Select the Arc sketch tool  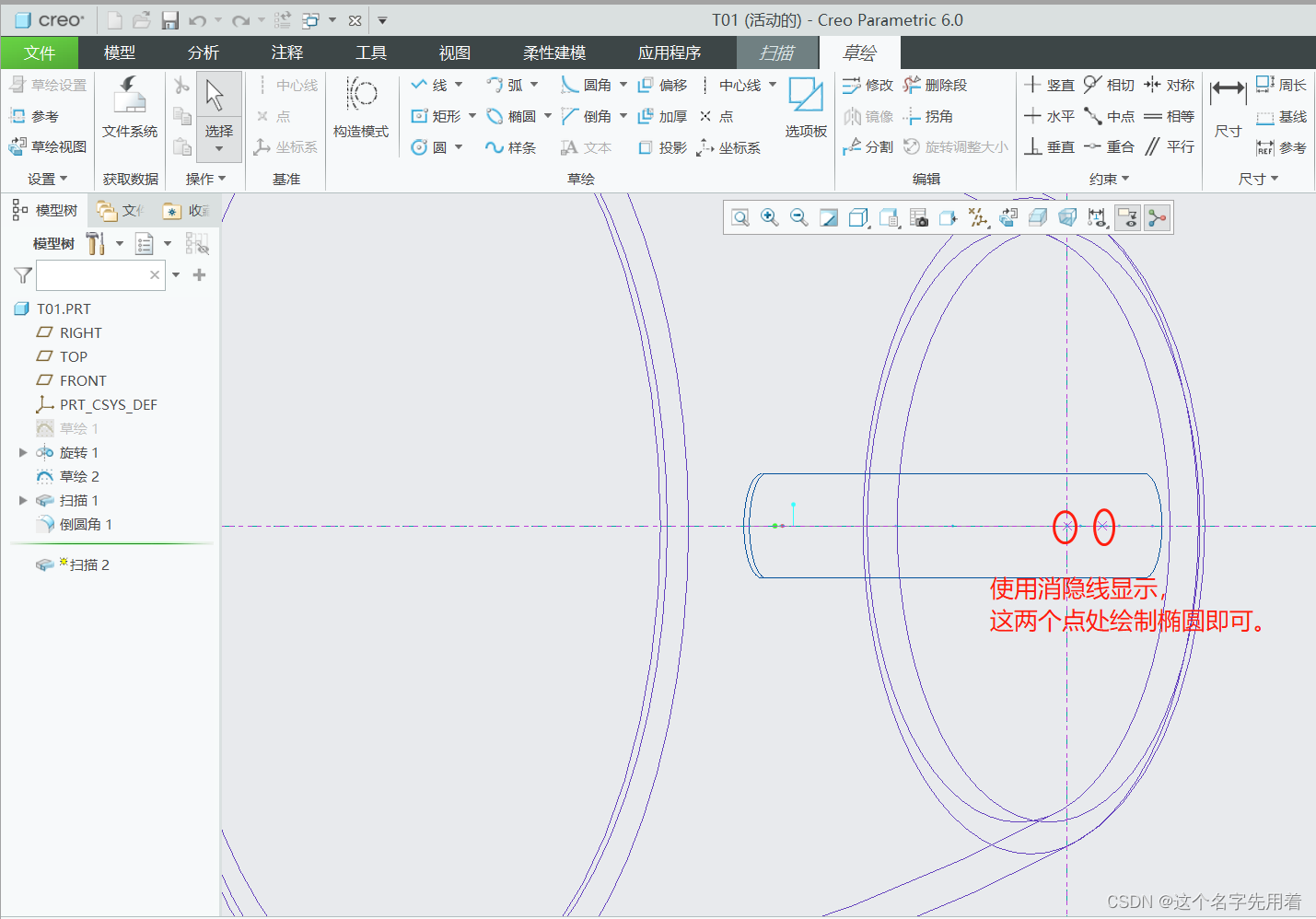click(x=505, y=85)
